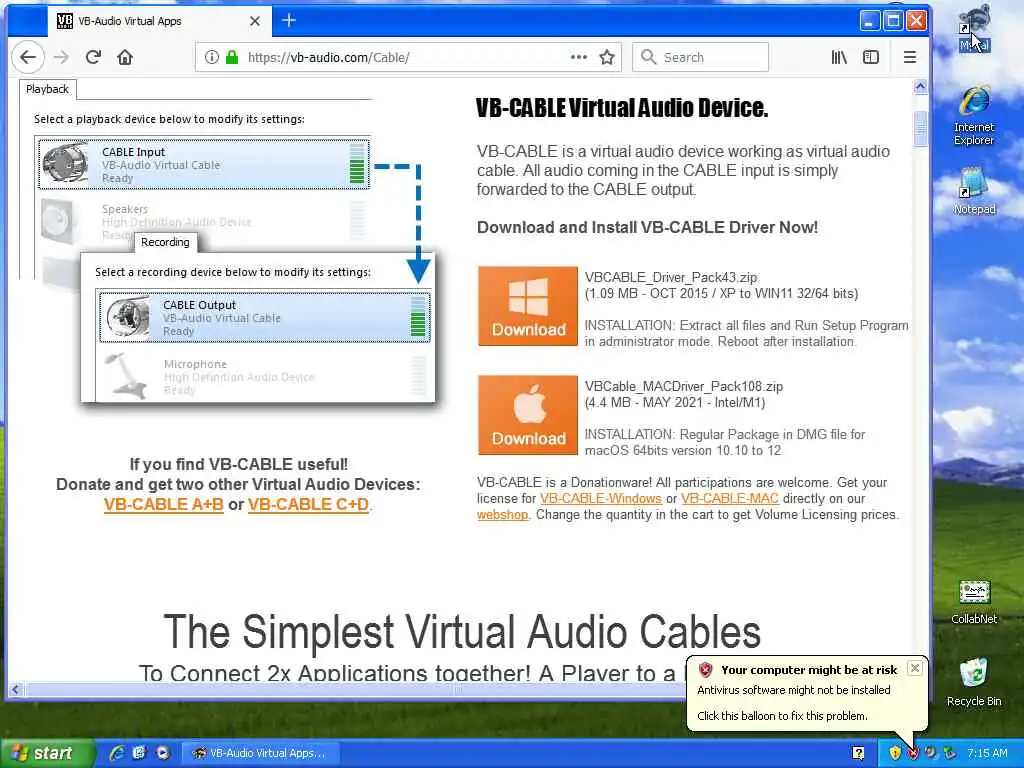Screen dimensions: 1024x768
Task: Open the VB-CABLE C+D link
Action: pyautogui.click(x=308, y=505)
